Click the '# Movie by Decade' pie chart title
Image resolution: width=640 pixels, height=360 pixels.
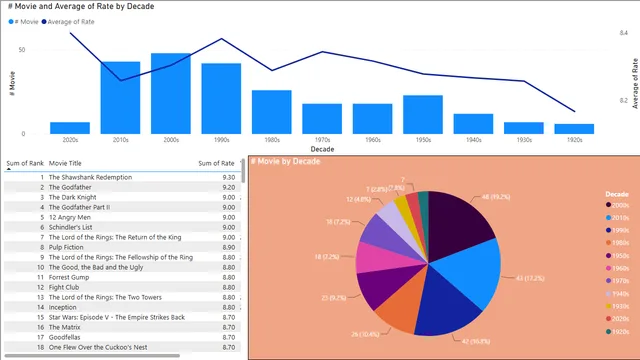[285, 161]
